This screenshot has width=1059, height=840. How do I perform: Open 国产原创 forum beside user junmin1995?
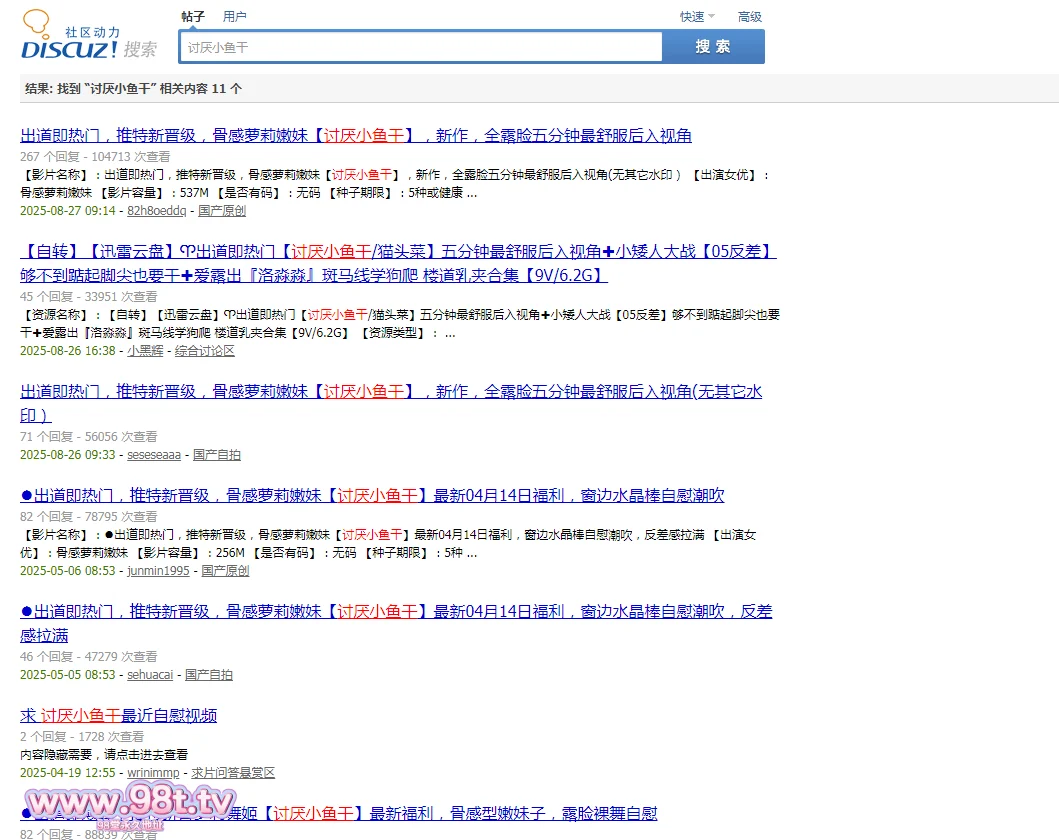coord(225,571)
